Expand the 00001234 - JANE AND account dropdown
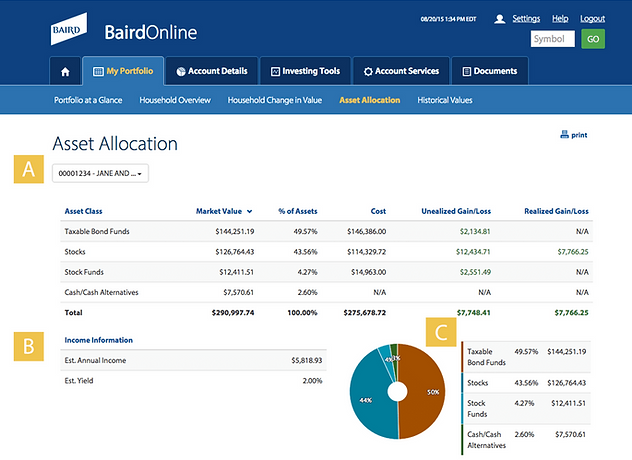 [x=100, y=173]
